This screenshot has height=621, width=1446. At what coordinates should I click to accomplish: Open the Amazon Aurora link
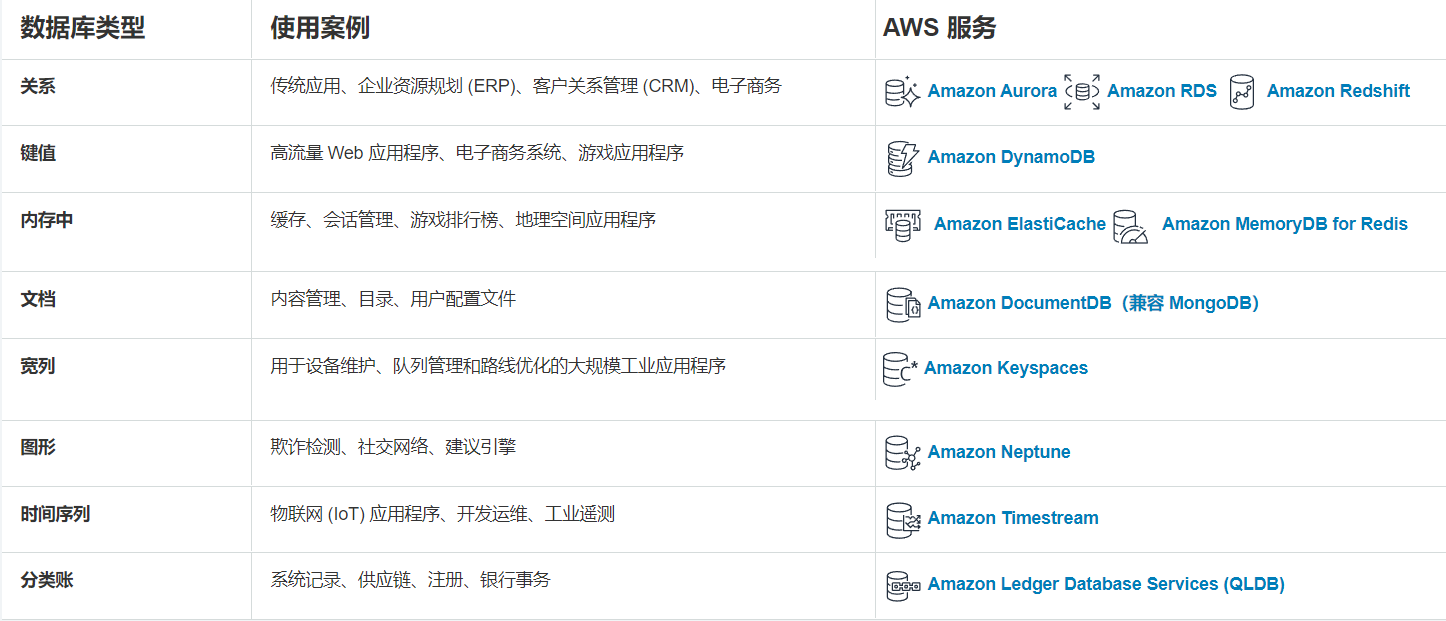tap(992, 91)
